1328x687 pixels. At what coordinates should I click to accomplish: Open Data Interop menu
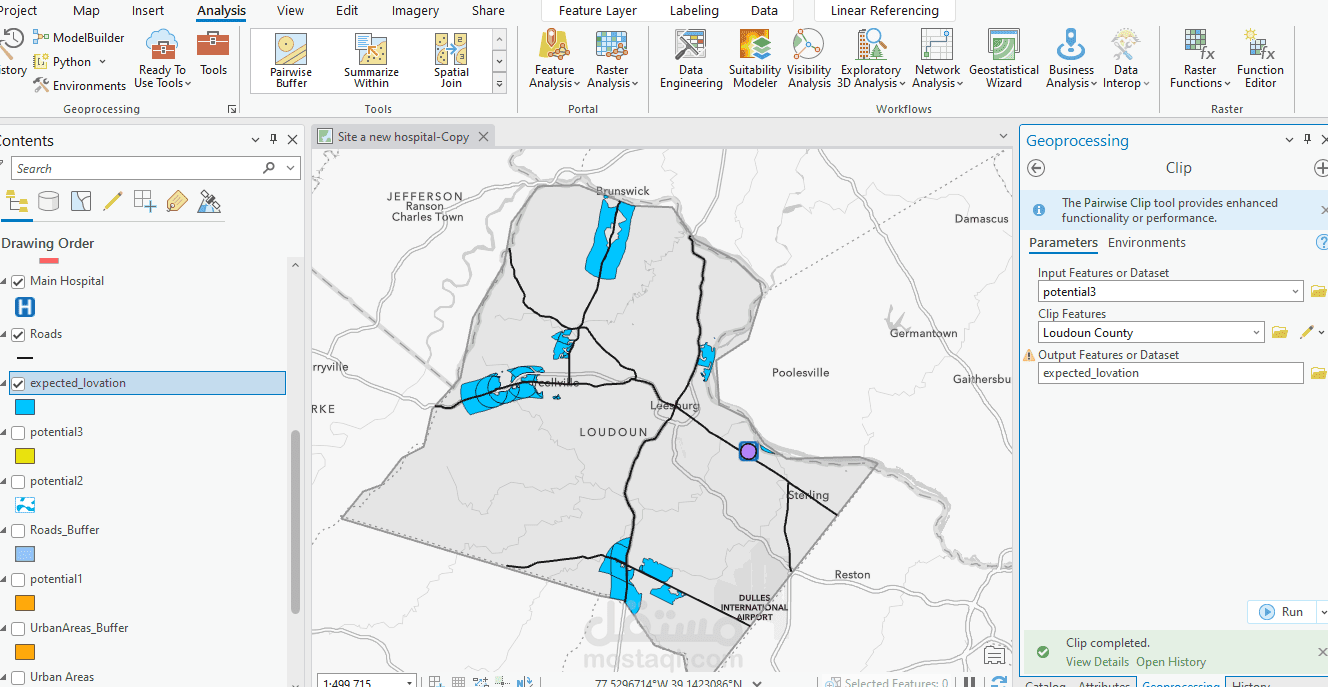pos(1126,59)
